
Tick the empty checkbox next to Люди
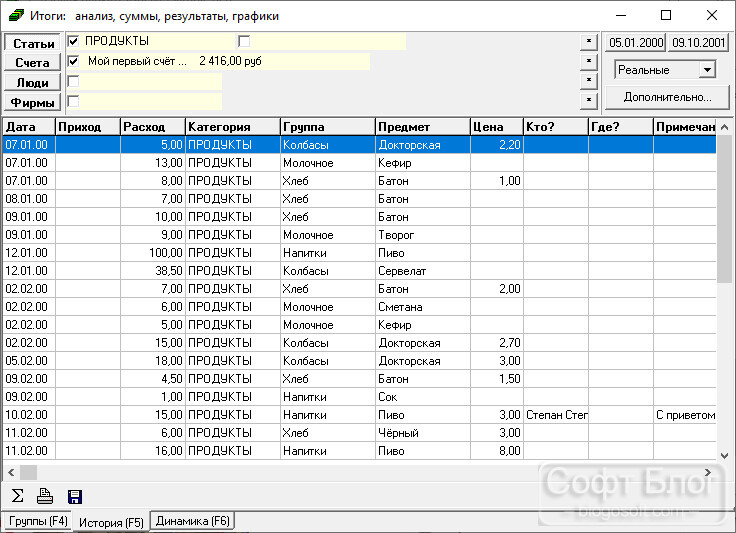click(73, 82)
